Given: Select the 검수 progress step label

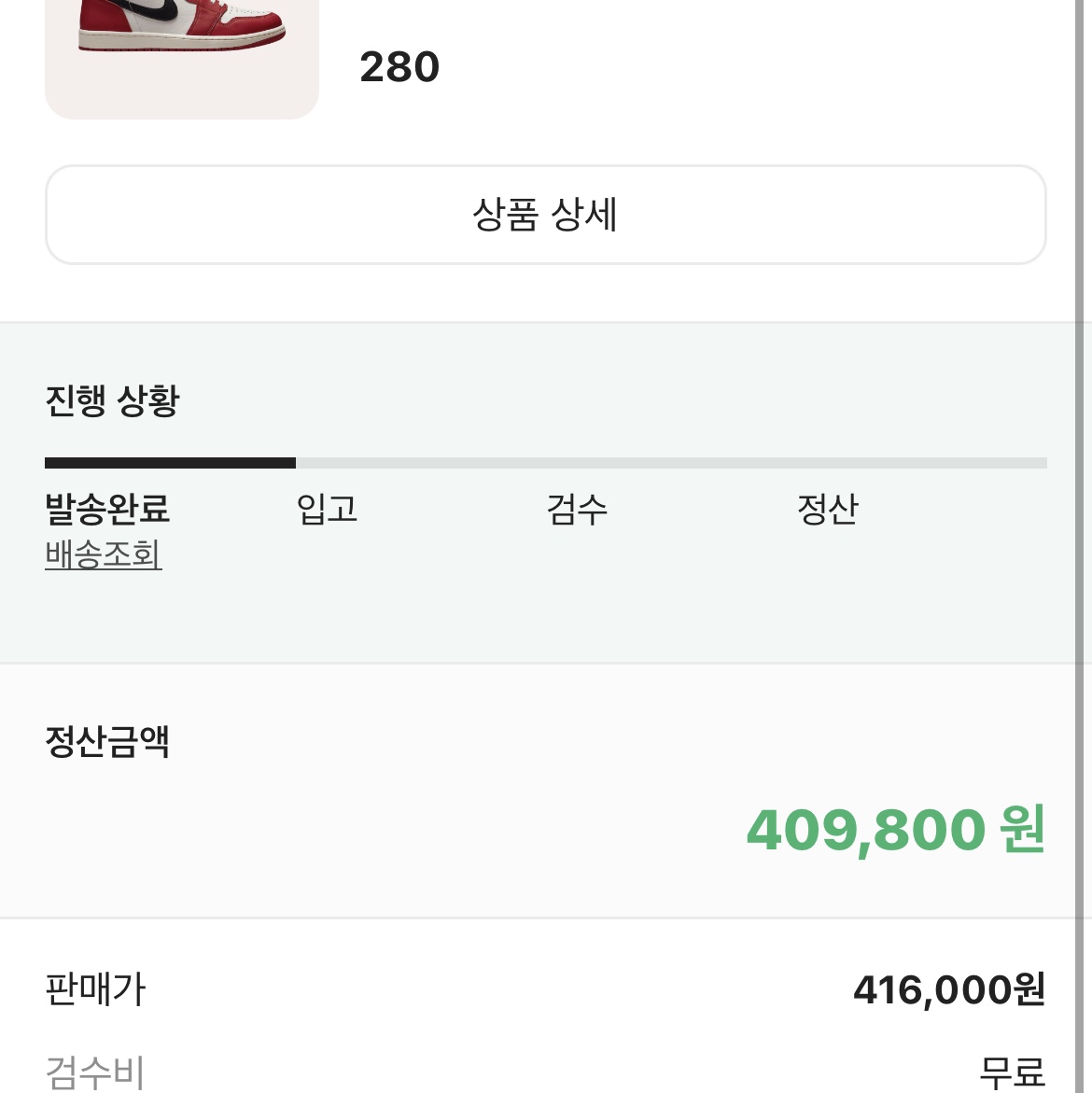Looking at the screenshot, I should [x=577, y=508].
